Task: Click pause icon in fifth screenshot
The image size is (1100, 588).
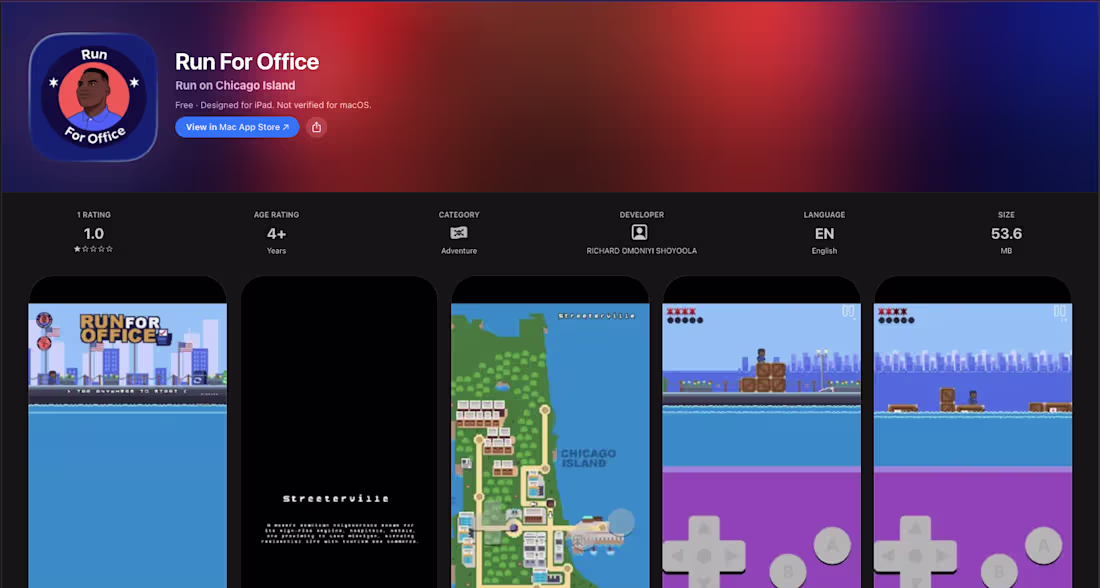Action: coord(1059,312)
